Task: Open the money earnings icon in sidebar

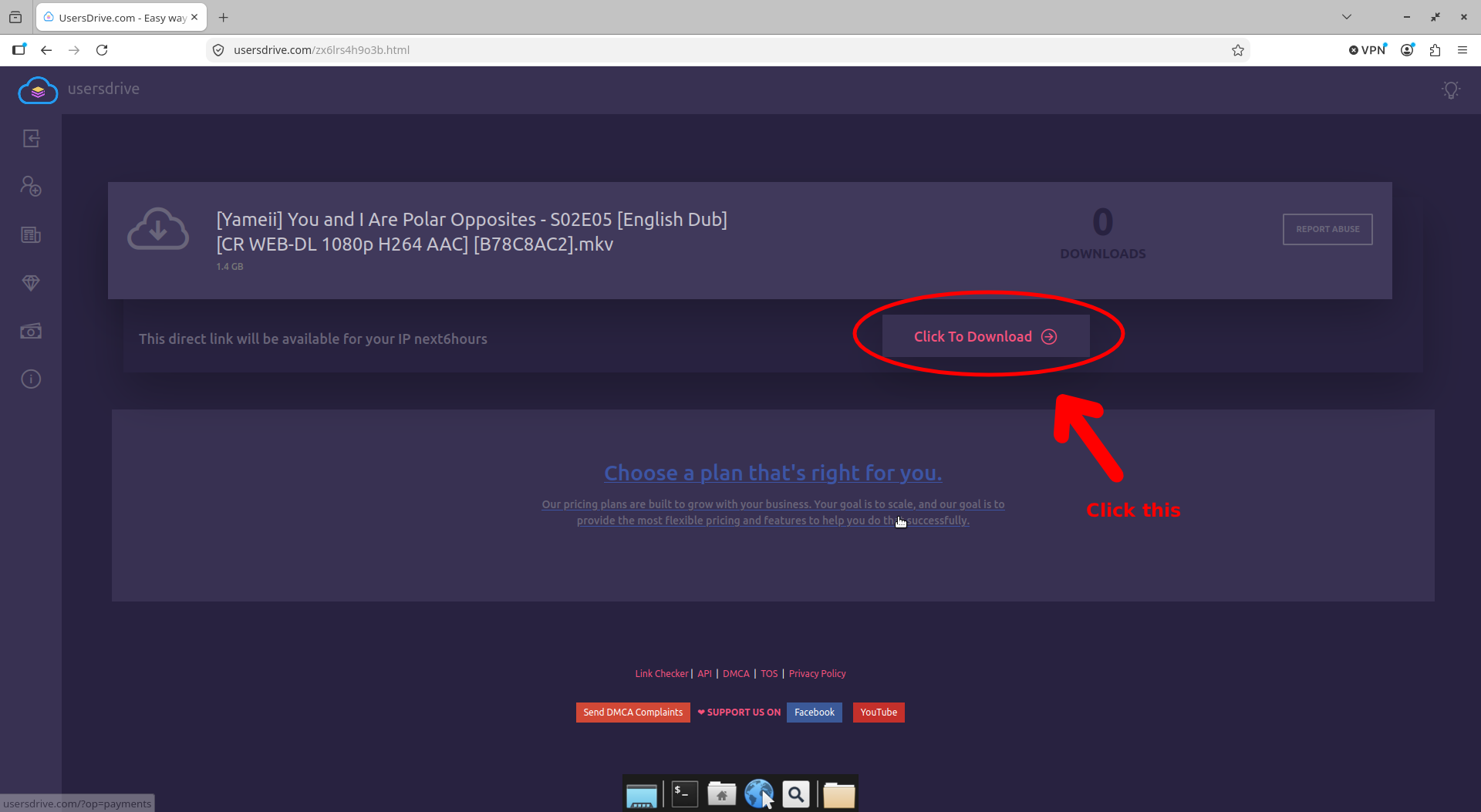Action: 31,332
